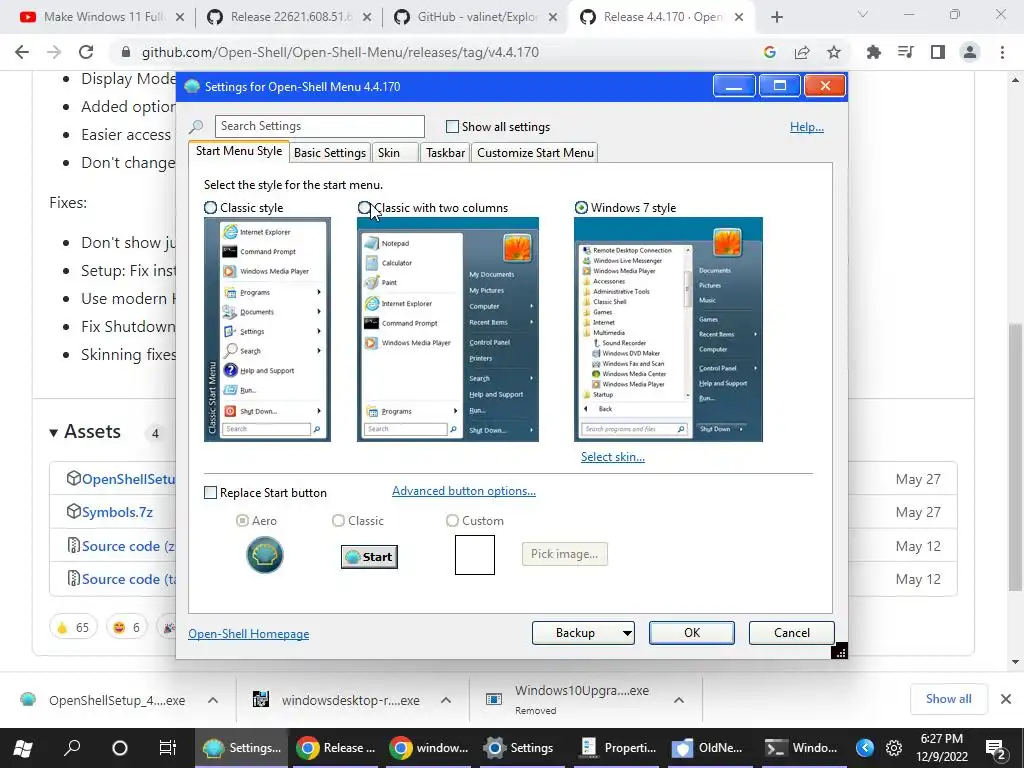
Task: Open Properties window from taskbar
Action: 618,748
